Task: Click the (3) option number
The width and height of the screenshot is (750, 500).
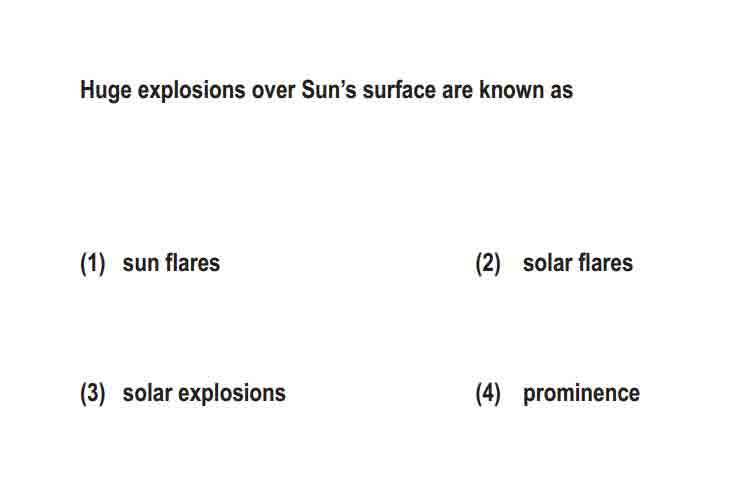Action: point(93,394)
